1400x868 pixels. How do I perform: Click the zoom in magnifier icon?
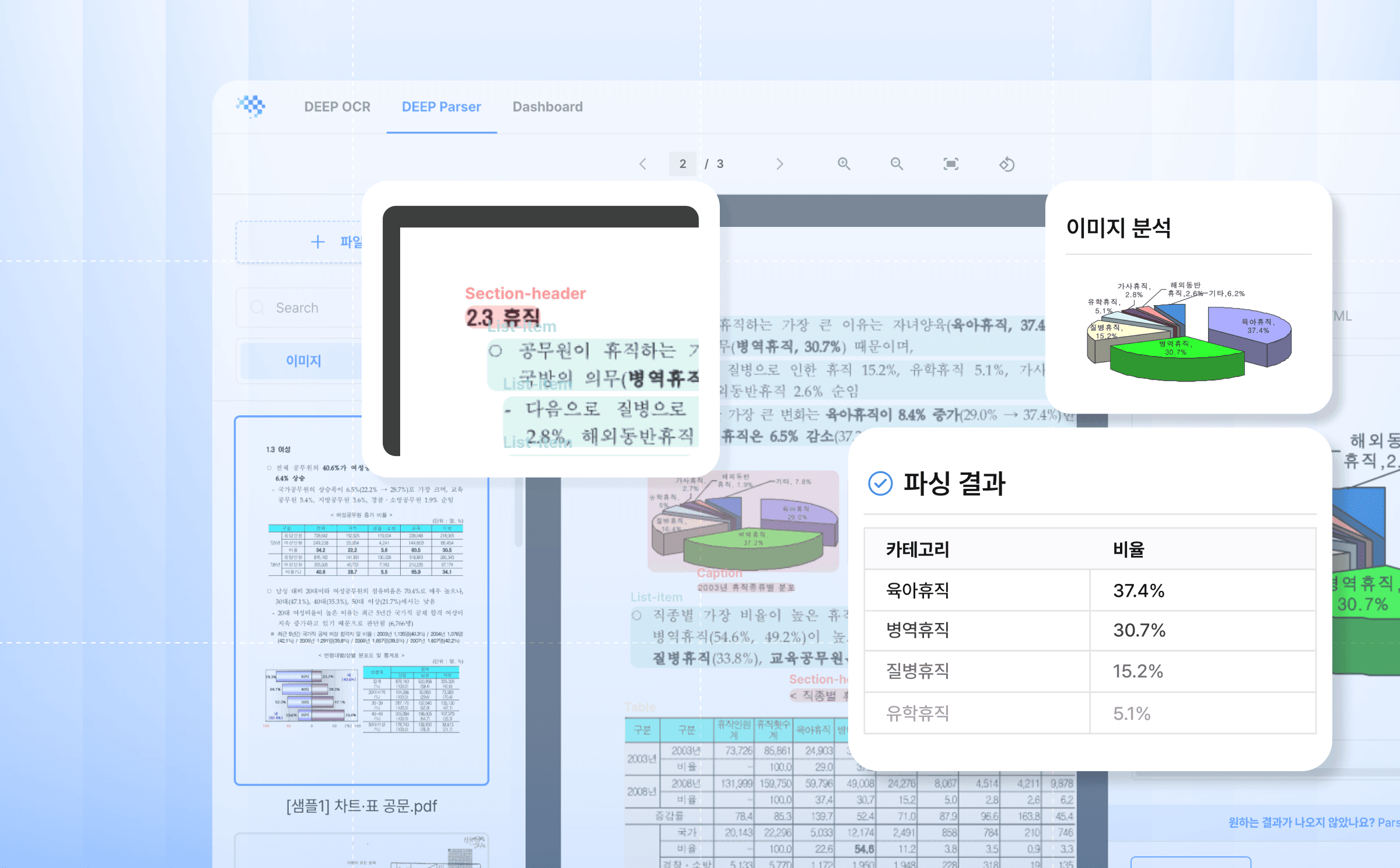844,164
